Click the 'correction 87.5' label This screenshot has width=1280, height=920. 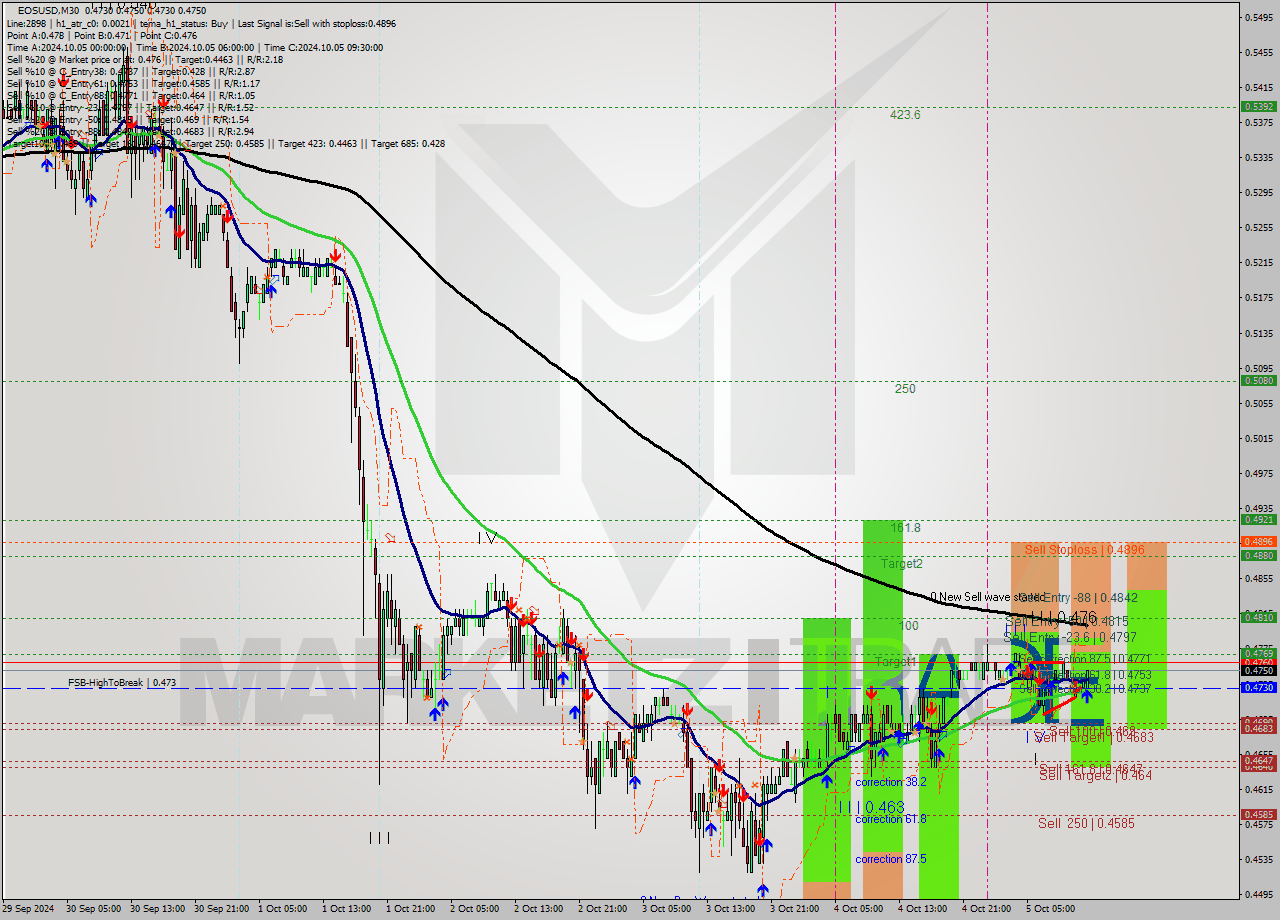click(890, 859)
